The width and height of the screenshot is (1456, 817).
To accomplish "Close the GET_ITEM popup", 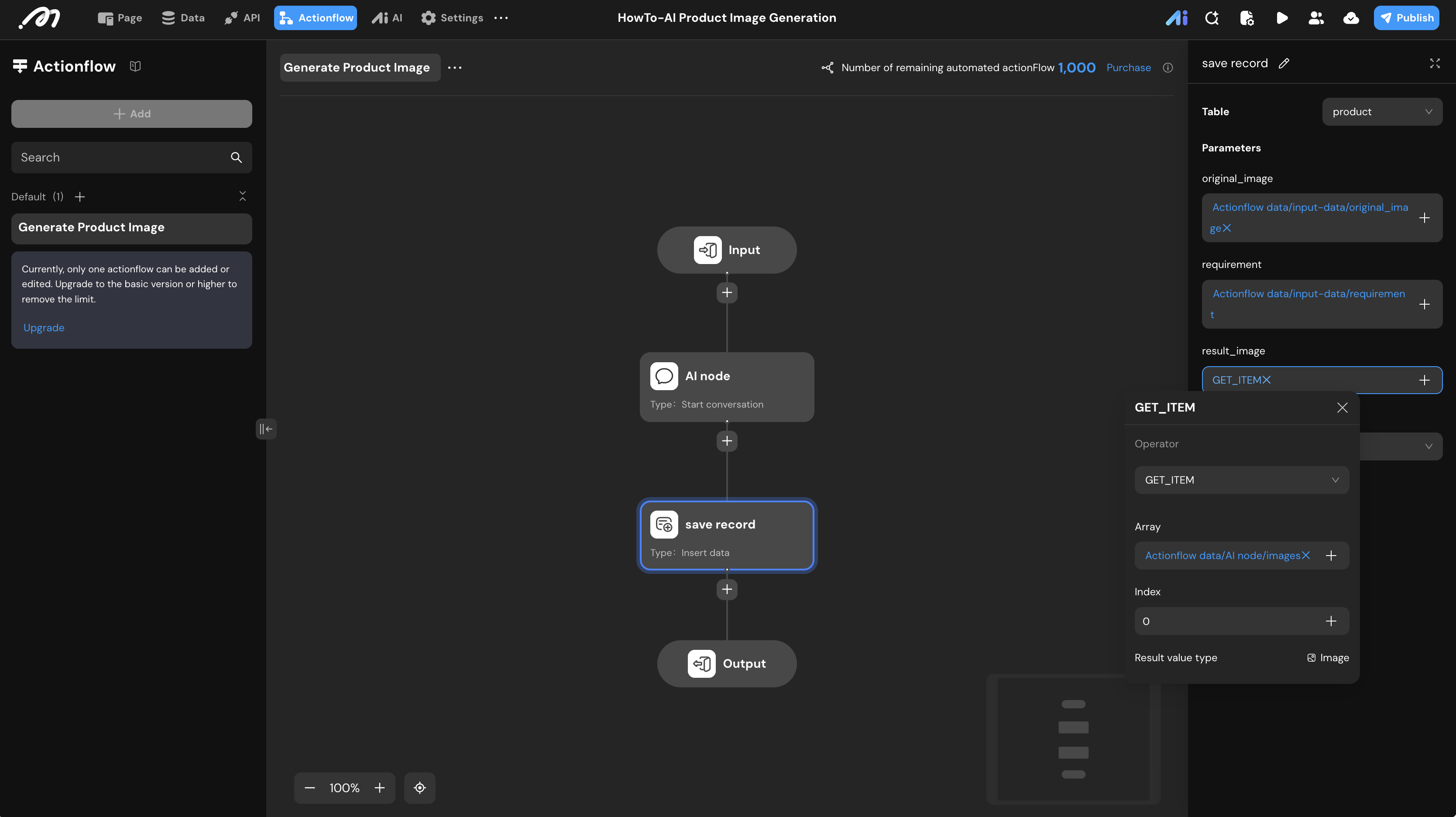I will (x=1343, y=407).
